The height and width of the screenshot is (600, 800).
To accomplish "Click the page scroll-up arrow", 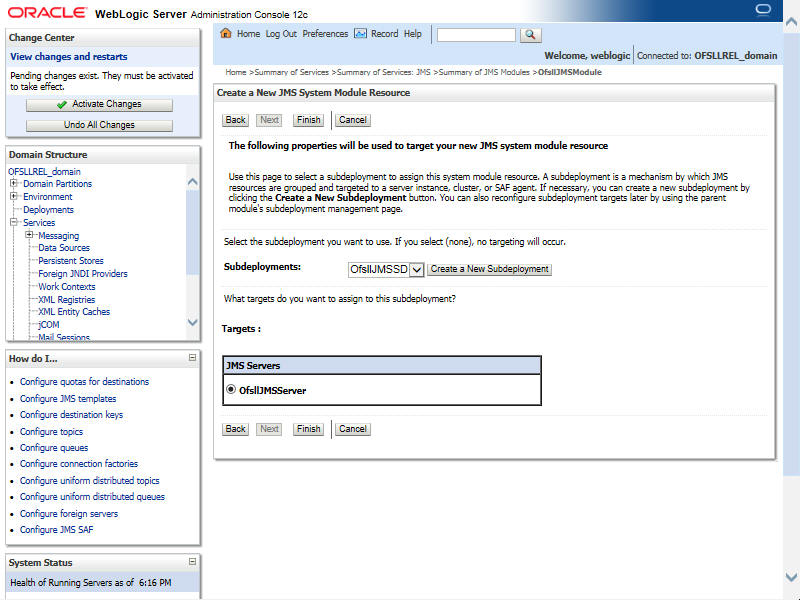I will [791, 22].
